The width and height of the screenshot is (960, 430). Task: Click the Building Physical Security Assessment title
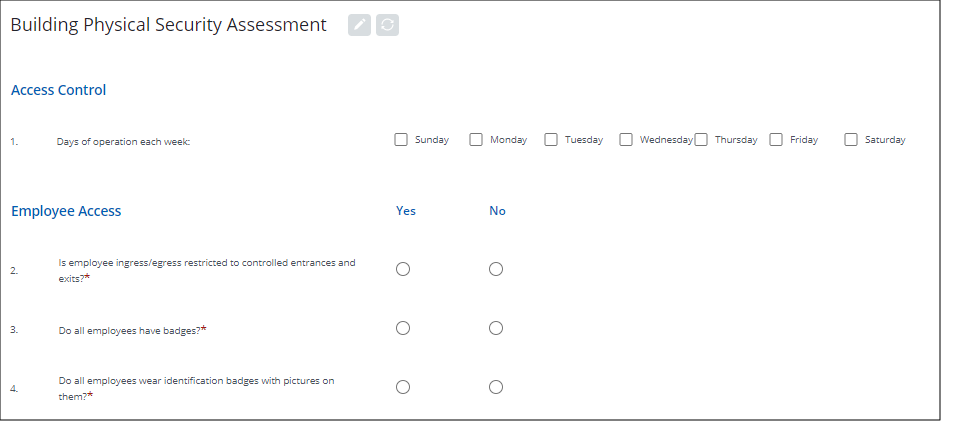click(168, 25)
